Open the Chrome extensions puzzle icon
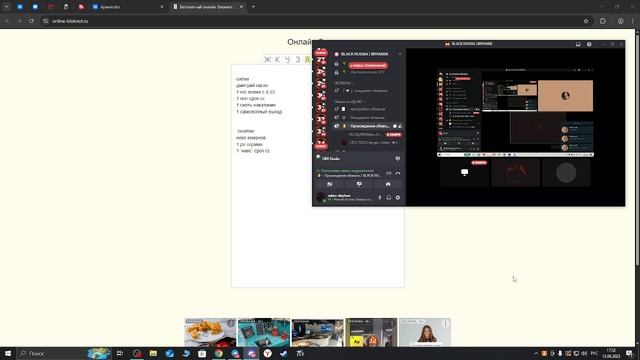 tap(603, 21)
